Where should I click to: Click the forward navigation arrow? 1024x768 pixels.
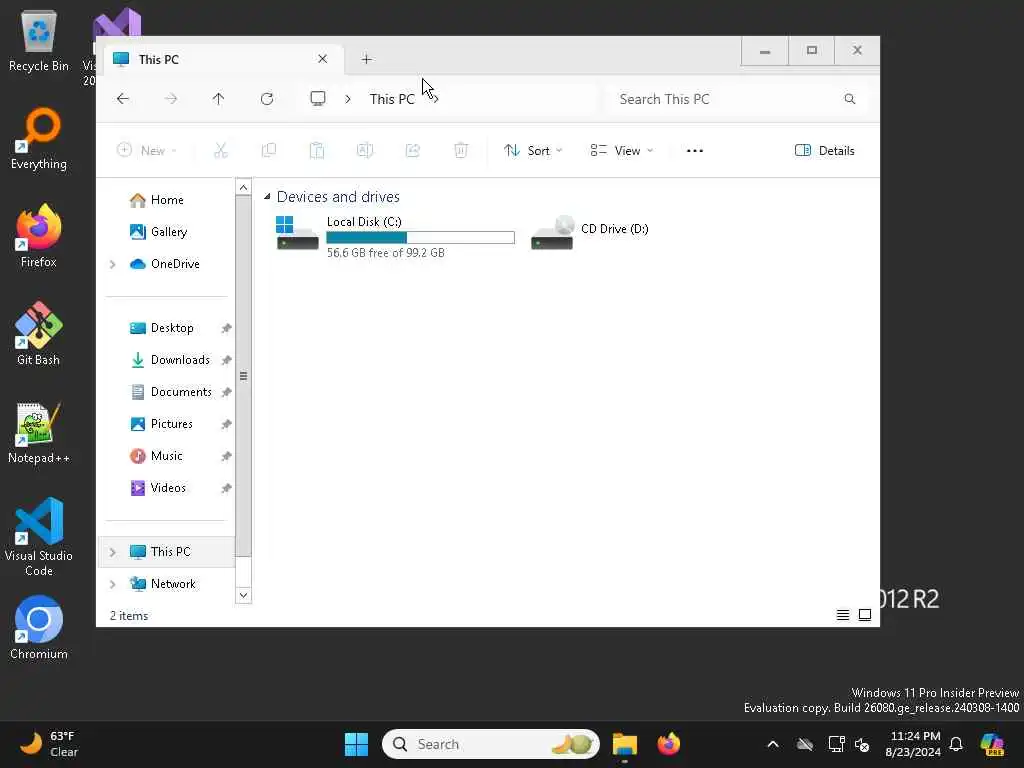170,99
